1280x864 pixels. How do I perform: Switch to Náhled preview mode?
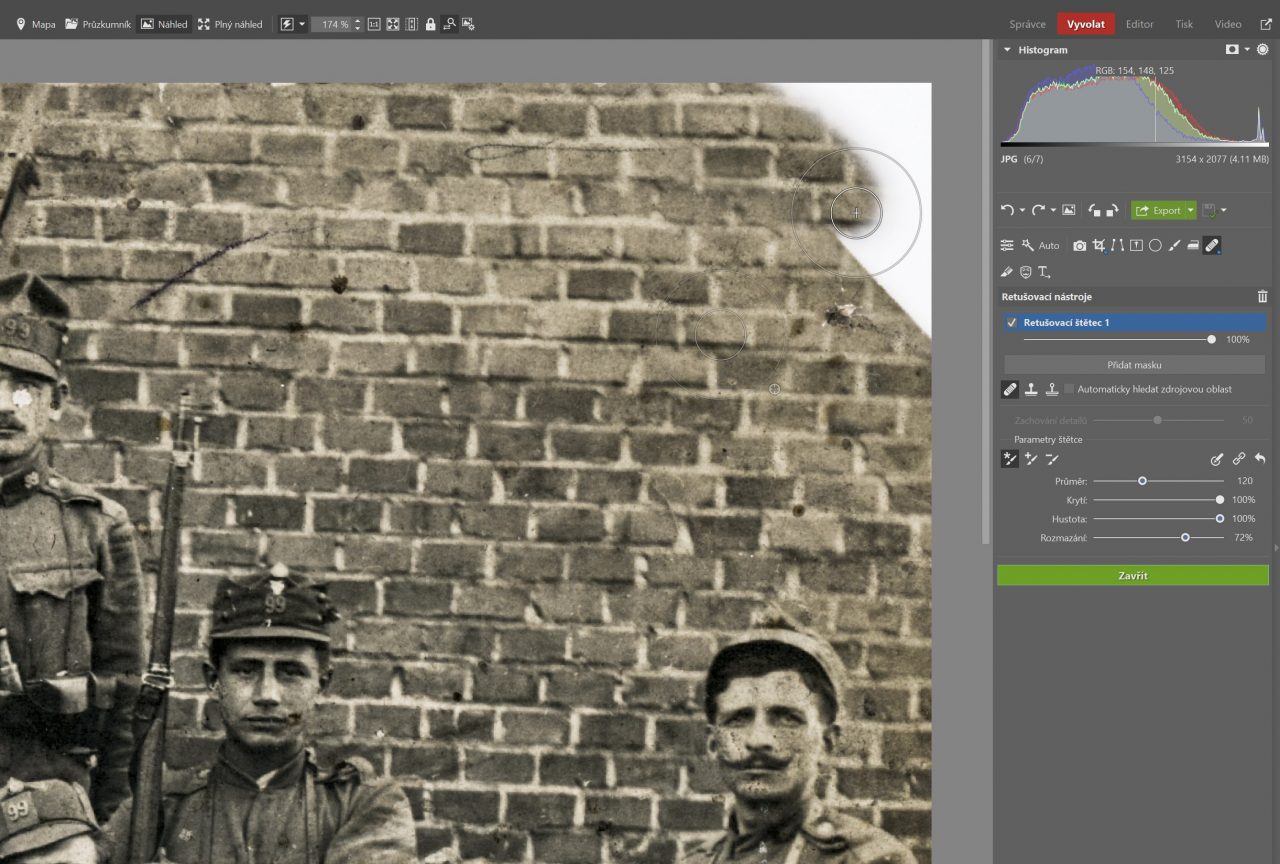point(163,24)
